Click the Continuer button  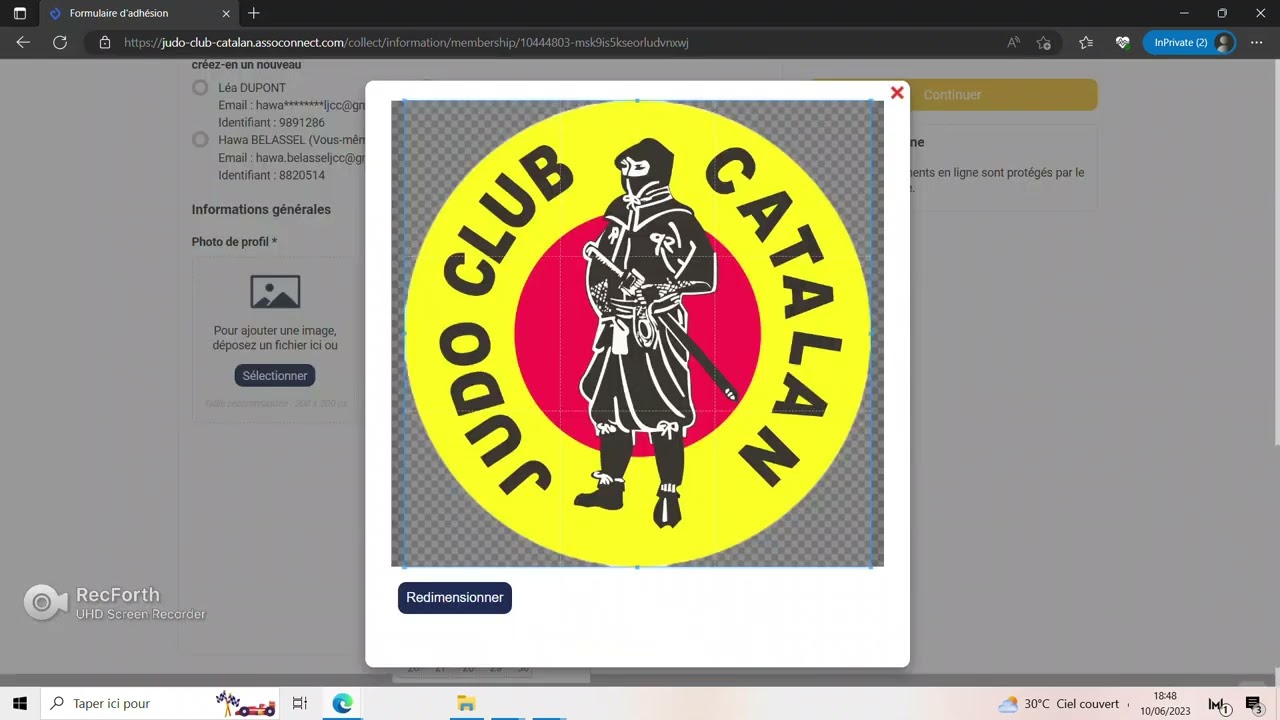(952, 95)
